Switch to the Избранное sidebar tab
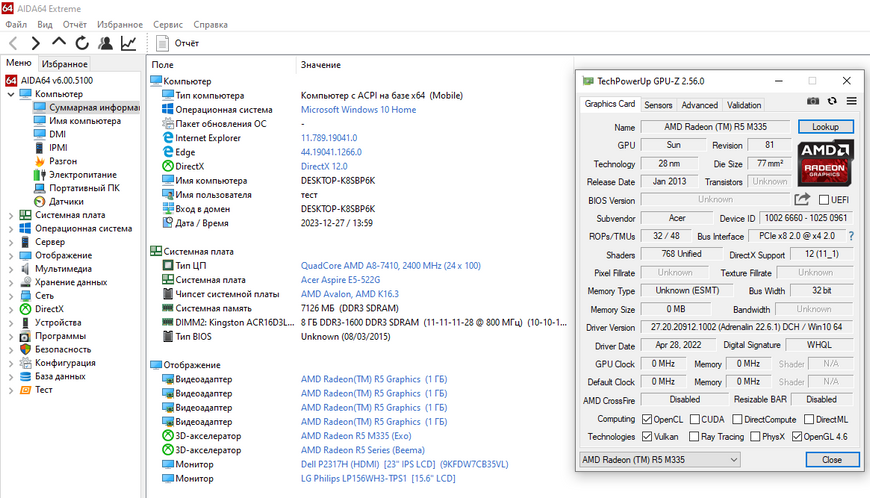The height and width of the screenshot is (498, 870). pyautogui.click(x=64, y=64)
